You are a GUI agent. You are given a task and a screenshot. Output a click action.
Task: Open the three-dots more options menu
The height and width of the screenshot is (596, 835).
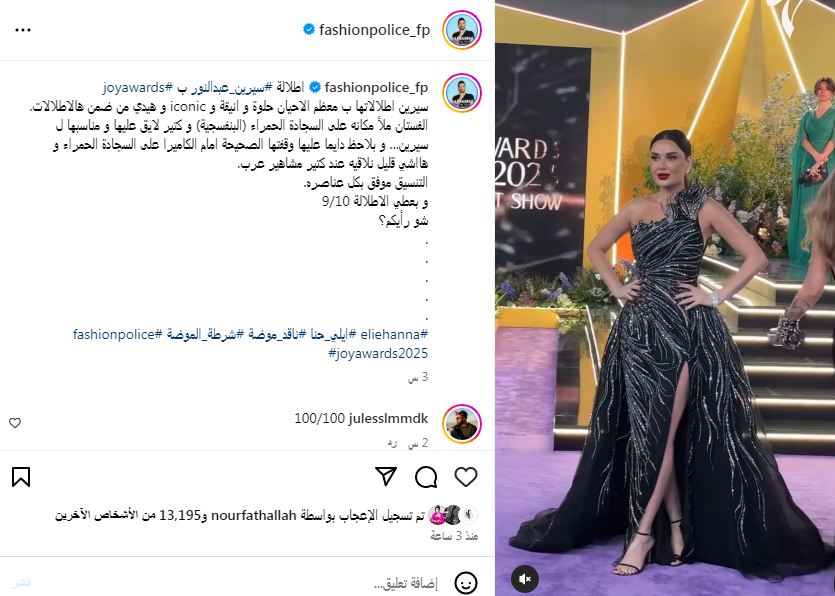coord(23,30)
